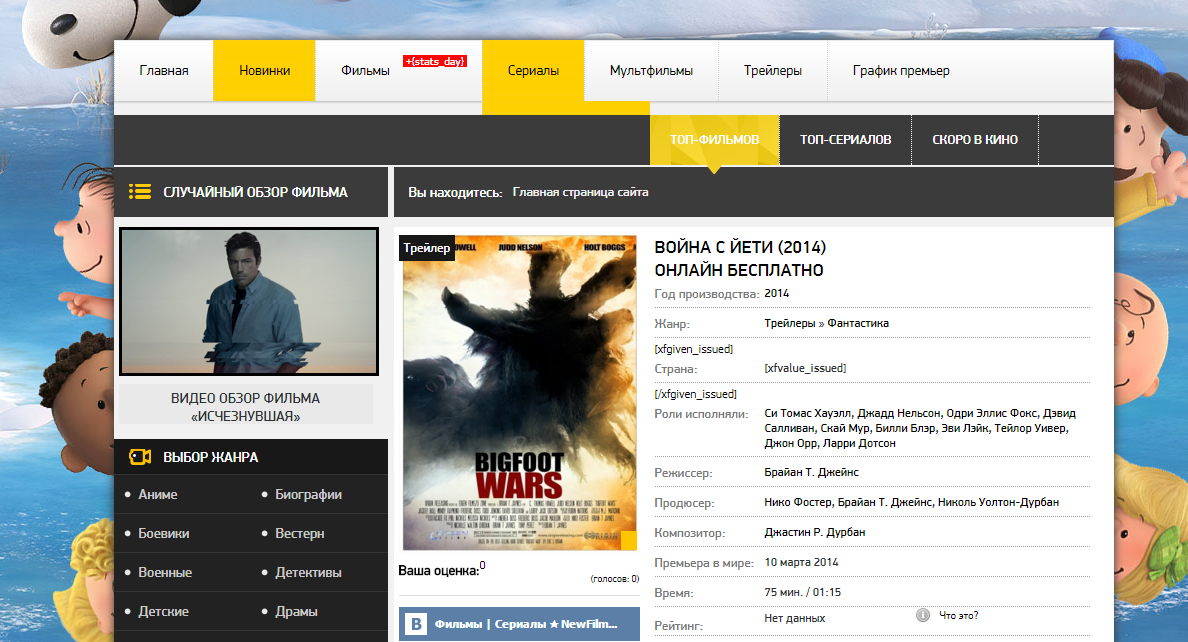Choose the Детские genre
1188x642 pixels.
point(163,612)
